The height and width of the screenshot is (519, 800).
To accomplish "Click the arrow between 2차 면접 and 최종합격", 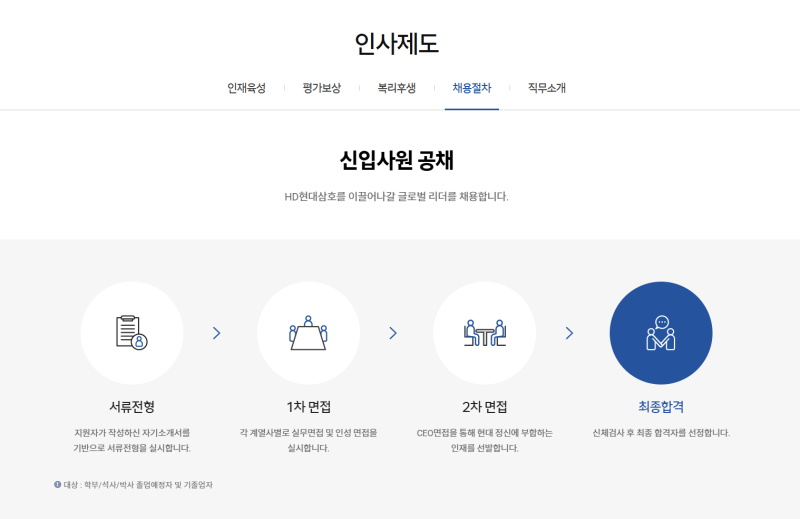I will [569, 333].
